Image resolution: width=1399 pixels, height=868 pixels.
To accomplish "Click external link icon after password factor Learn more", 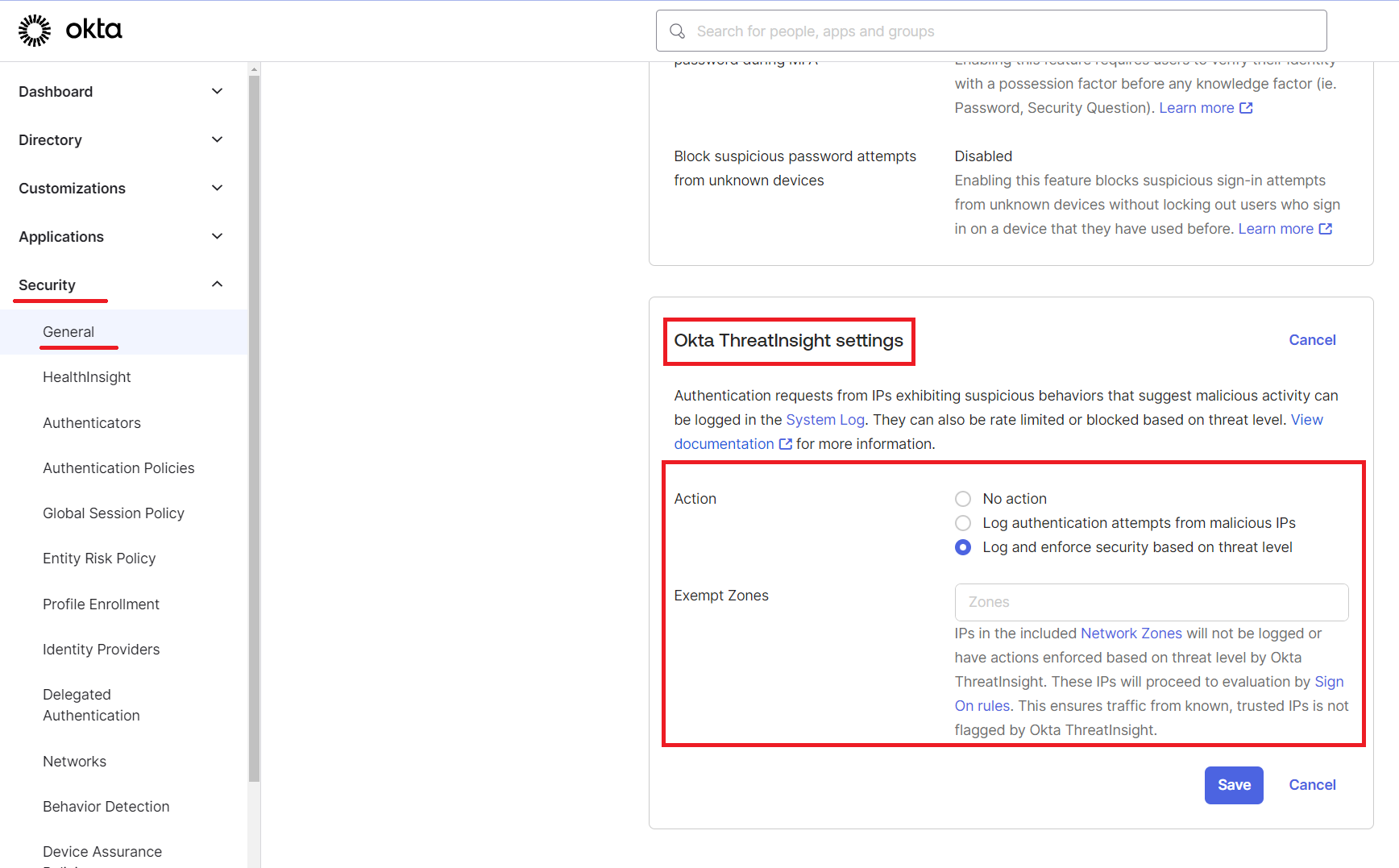I will click(1246, 108).
